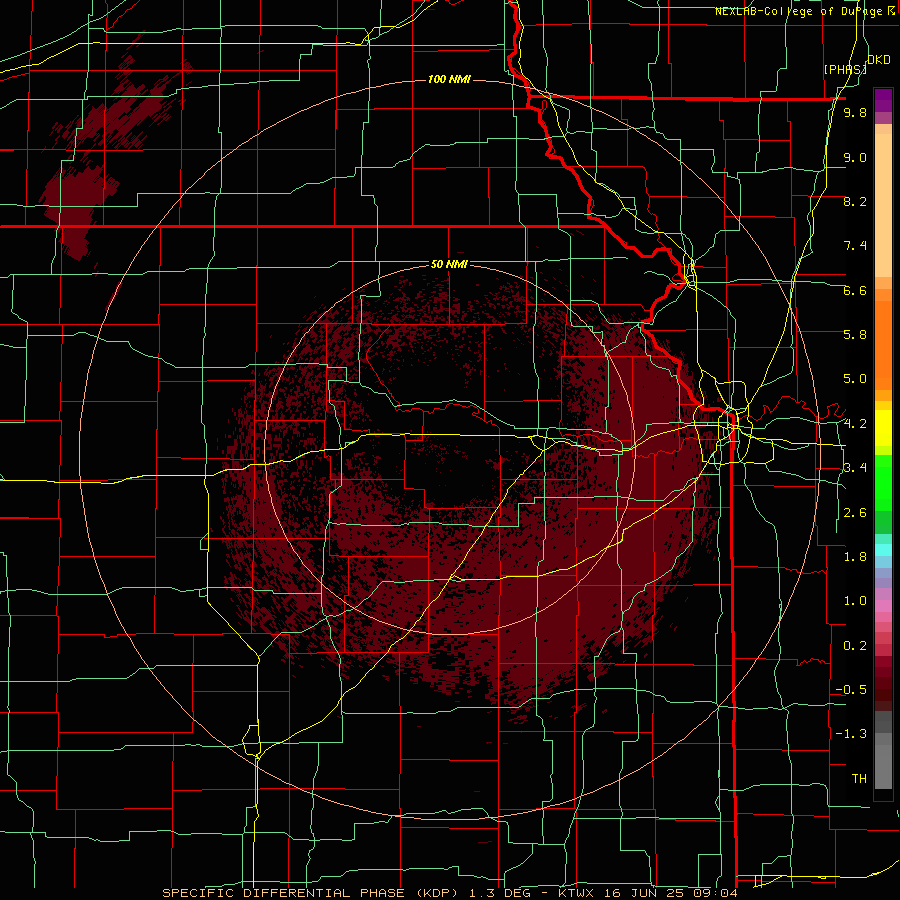Click the 0.2 value on the color scale
Screen dimensions: 900x900
855,646
